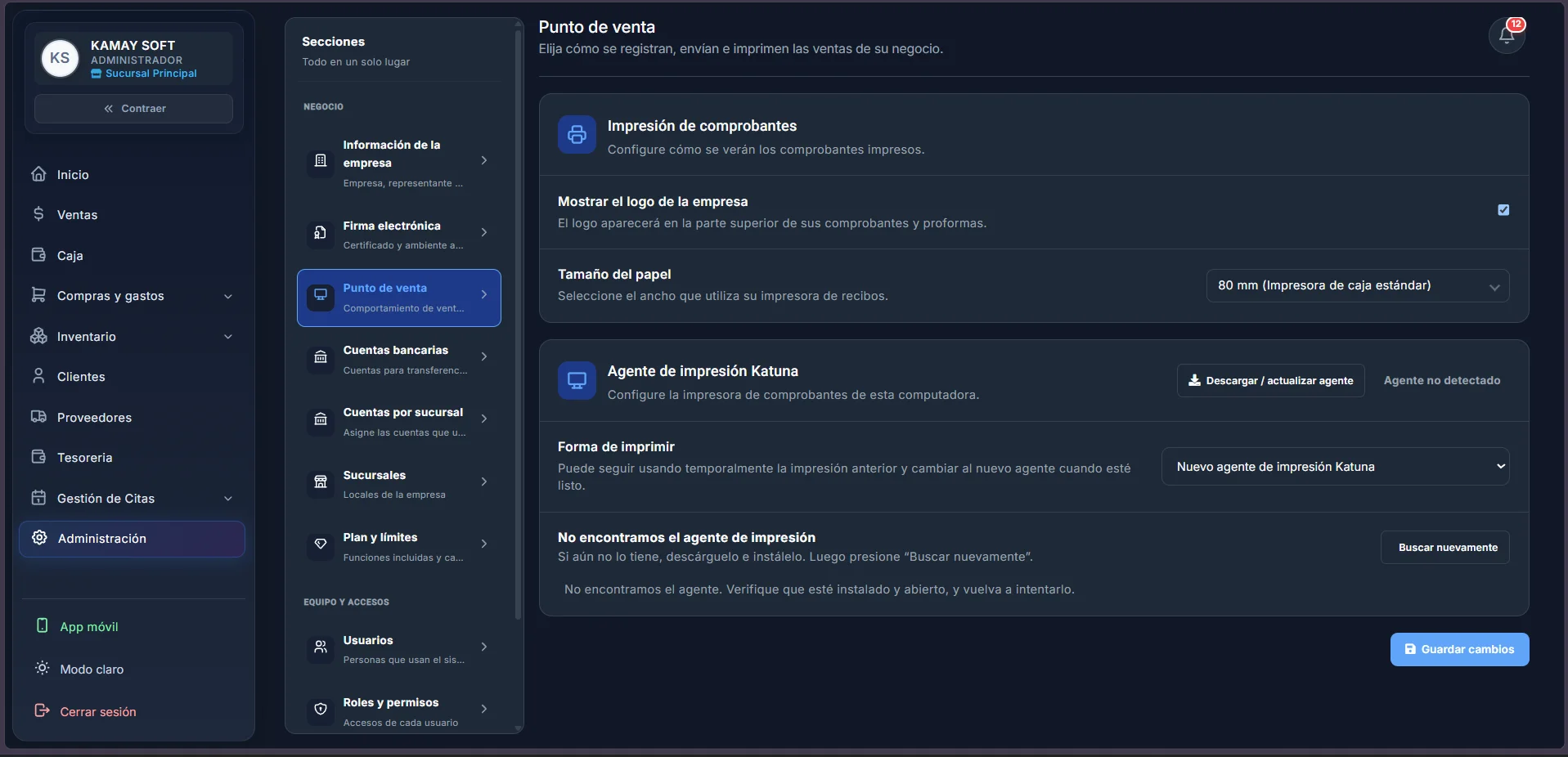Open the Forma de imprimir dropdown
The height and width of the screenshot is (757, 1568).
coord(1335,467)
